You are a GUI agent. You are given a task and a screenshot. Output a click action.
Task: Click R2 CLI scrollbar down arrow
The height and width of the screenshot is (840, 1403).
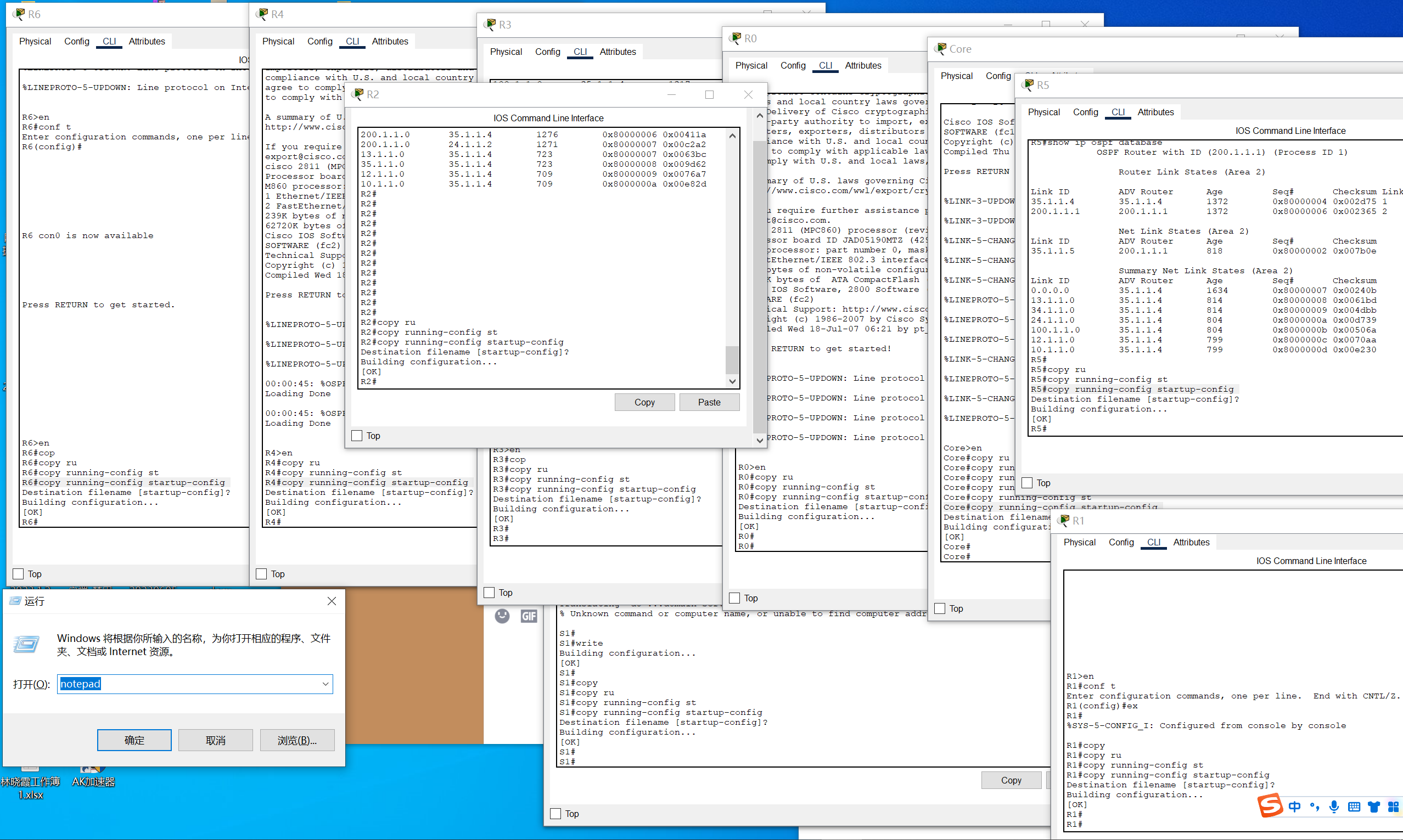point(732,381)
